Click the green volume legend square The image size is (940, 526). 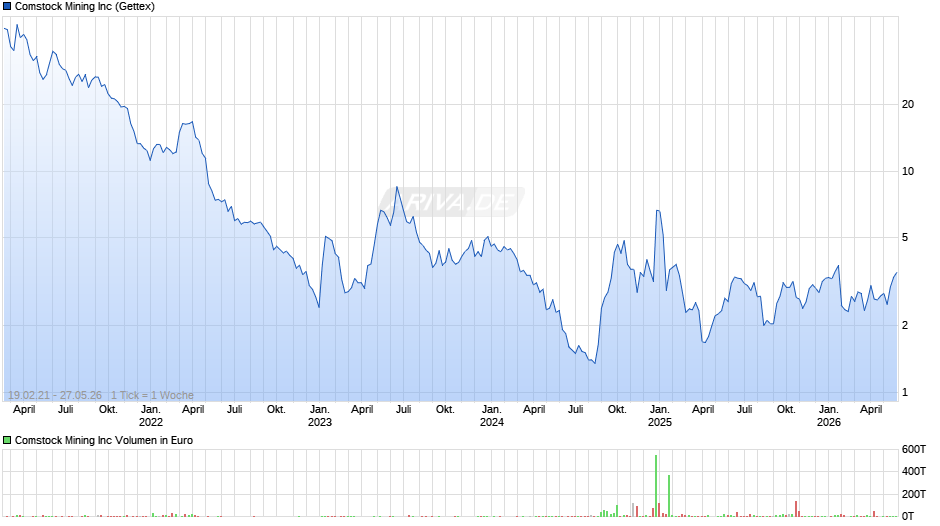click(7, 440)
